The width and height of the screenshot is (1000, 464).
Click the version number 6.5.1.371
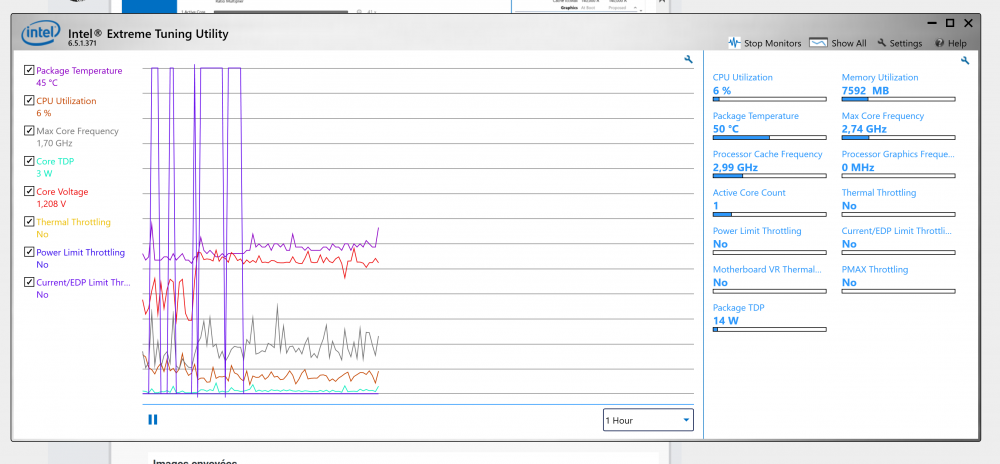(x=84, y=44)
